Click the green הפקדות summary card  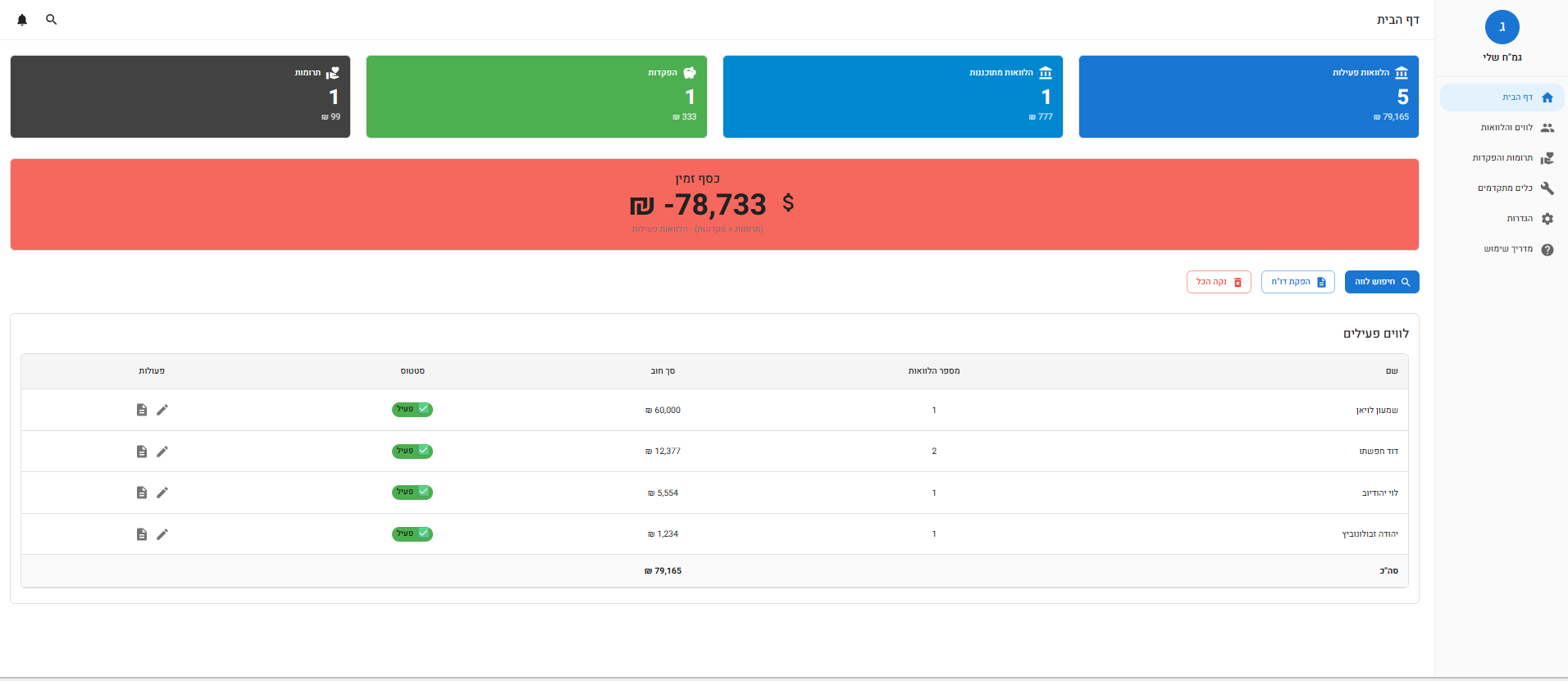pyautogui.click(x=536, y=97)
